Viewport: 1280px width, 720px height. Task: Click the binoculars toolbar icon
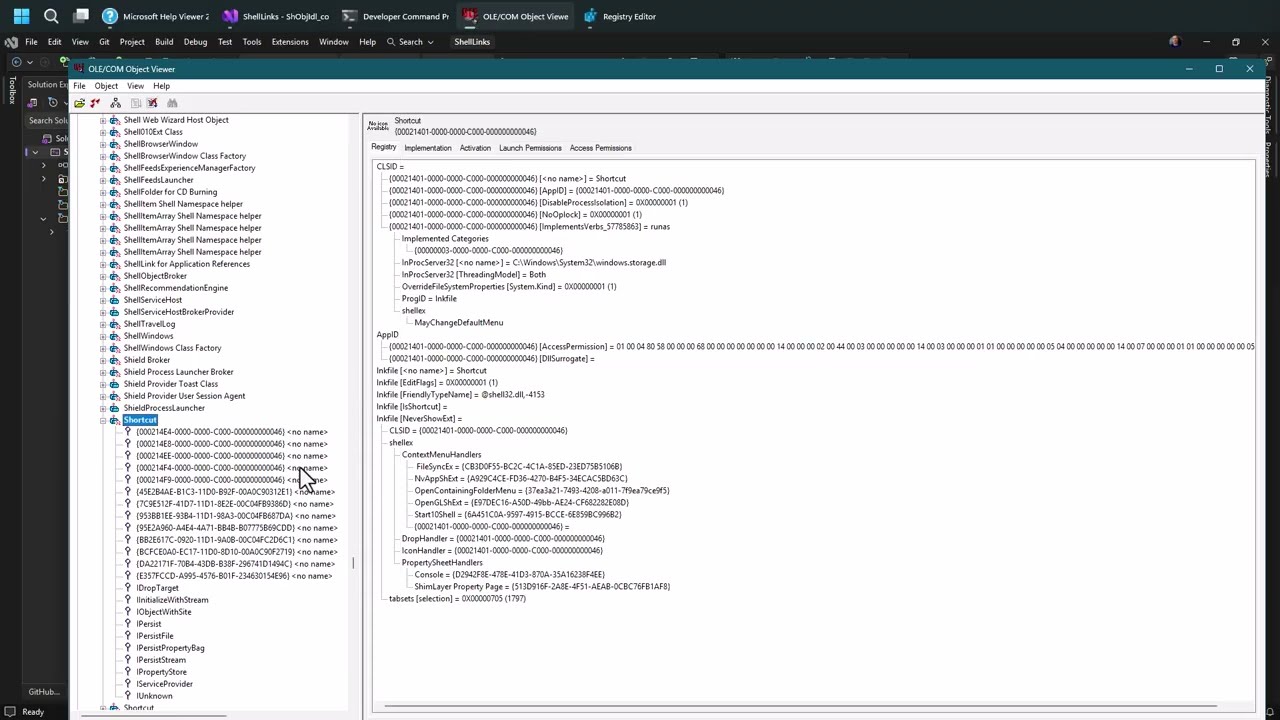click(172, 103)
